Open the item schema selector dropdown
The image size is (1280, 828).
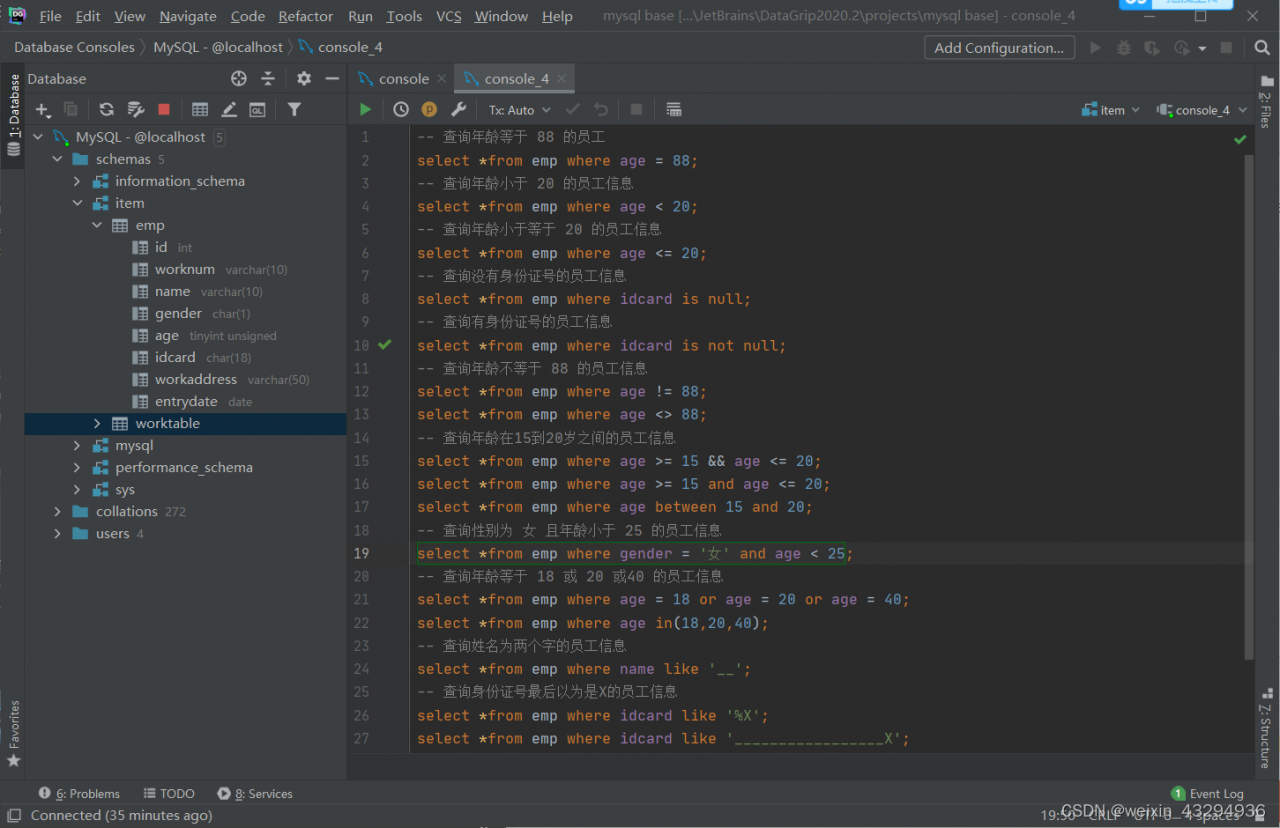pos(1111,110)
